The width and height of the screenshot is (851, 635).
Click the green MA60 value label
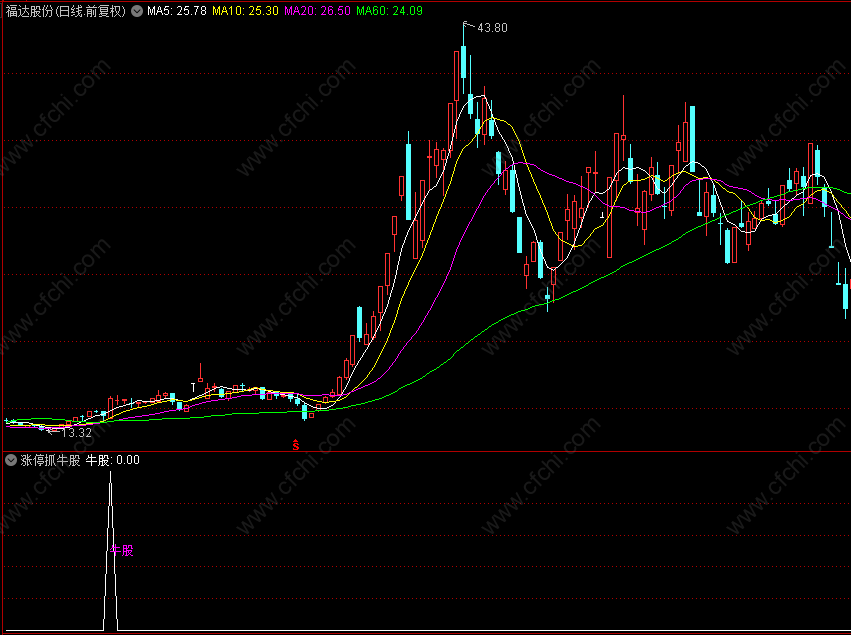389,11
